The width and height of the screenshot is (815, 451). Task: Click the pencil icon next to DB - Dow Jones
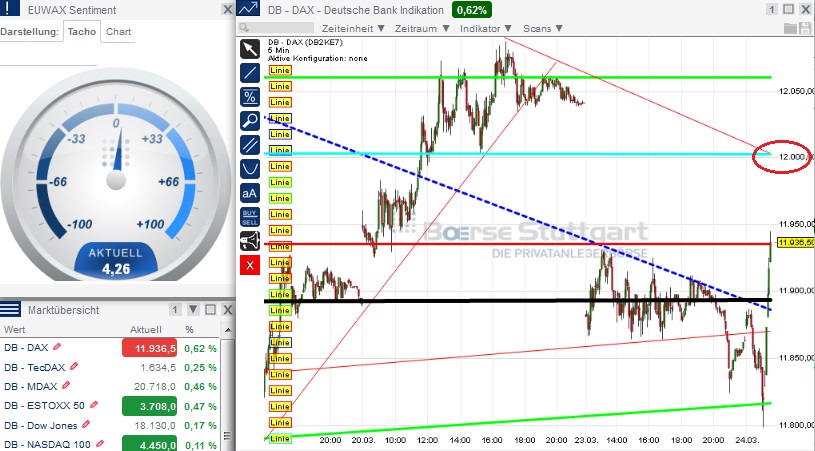pos(86,425)
